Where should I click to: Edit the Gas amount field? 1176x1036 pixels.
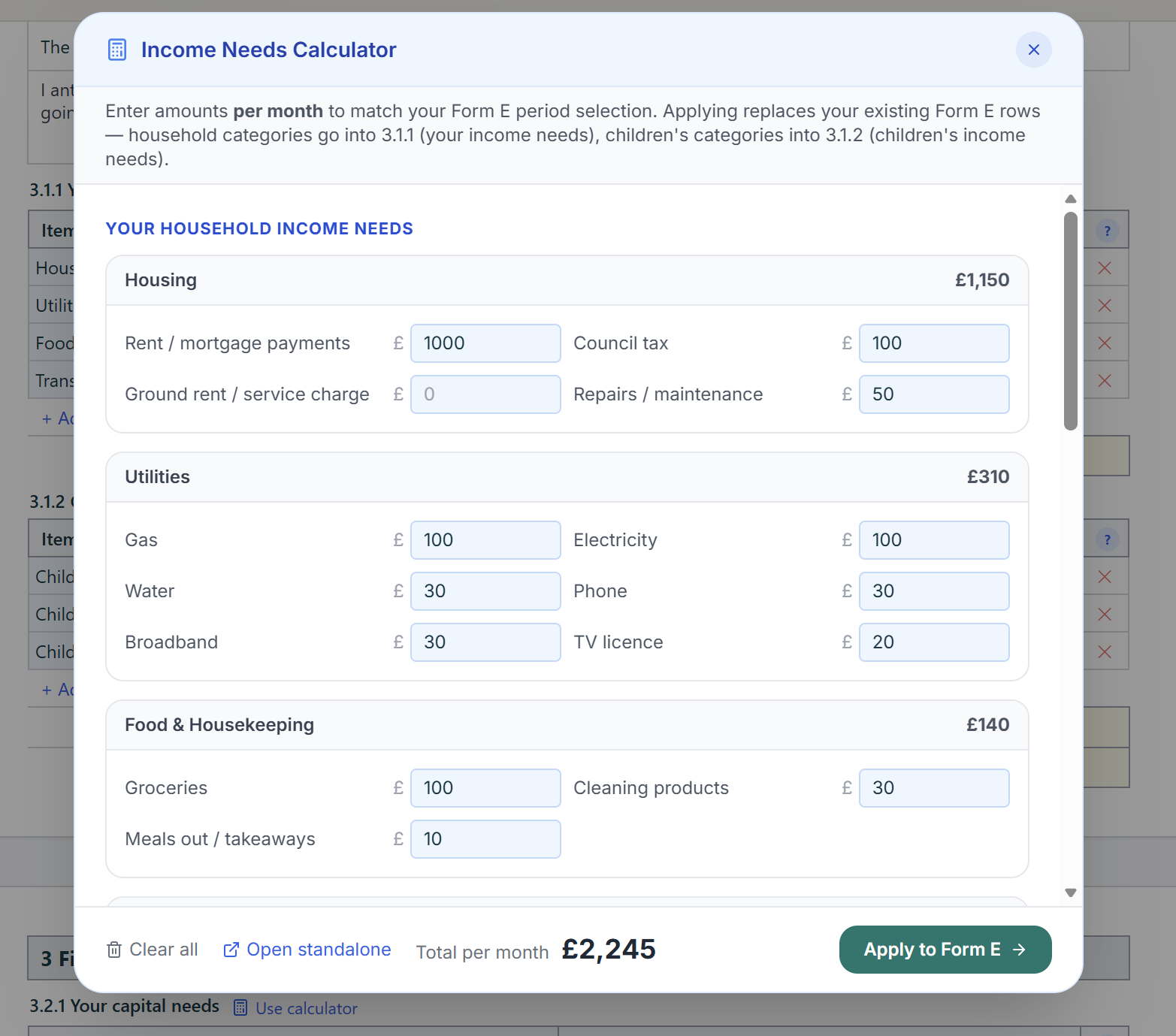pos(485,540)
